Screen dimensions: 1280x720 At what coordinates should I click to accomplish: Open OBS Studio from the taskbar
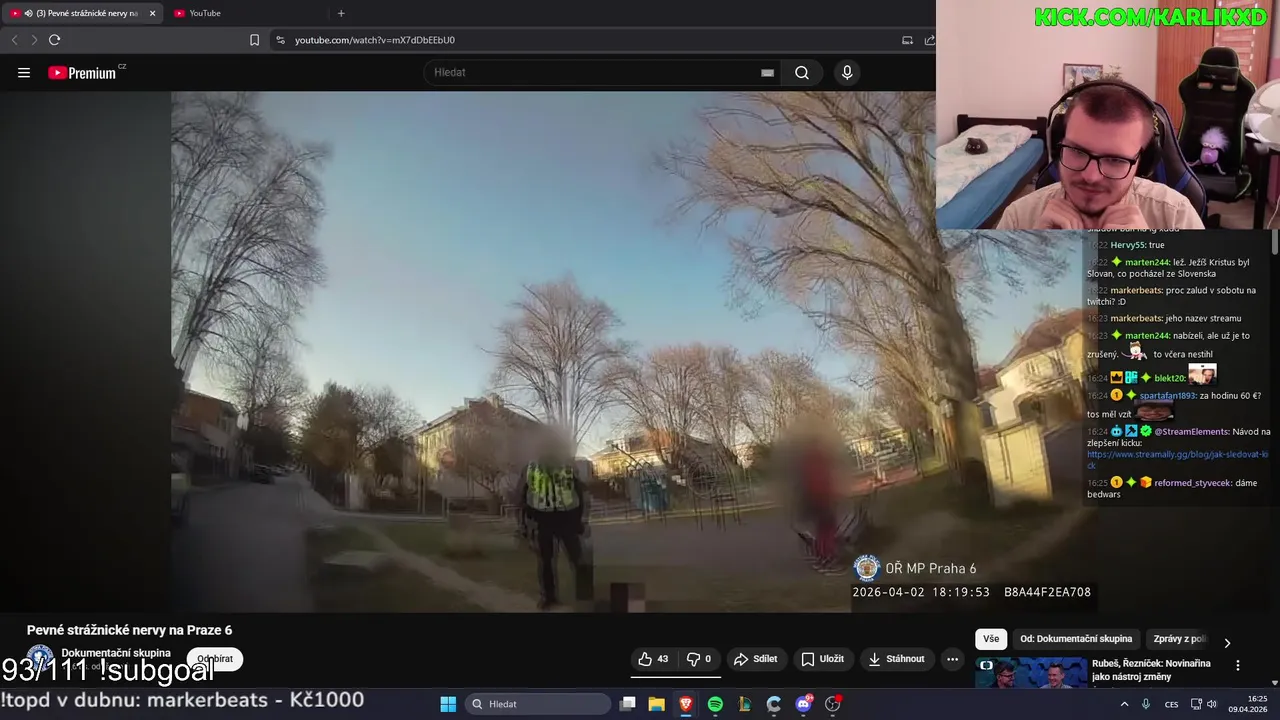[833, 704]
